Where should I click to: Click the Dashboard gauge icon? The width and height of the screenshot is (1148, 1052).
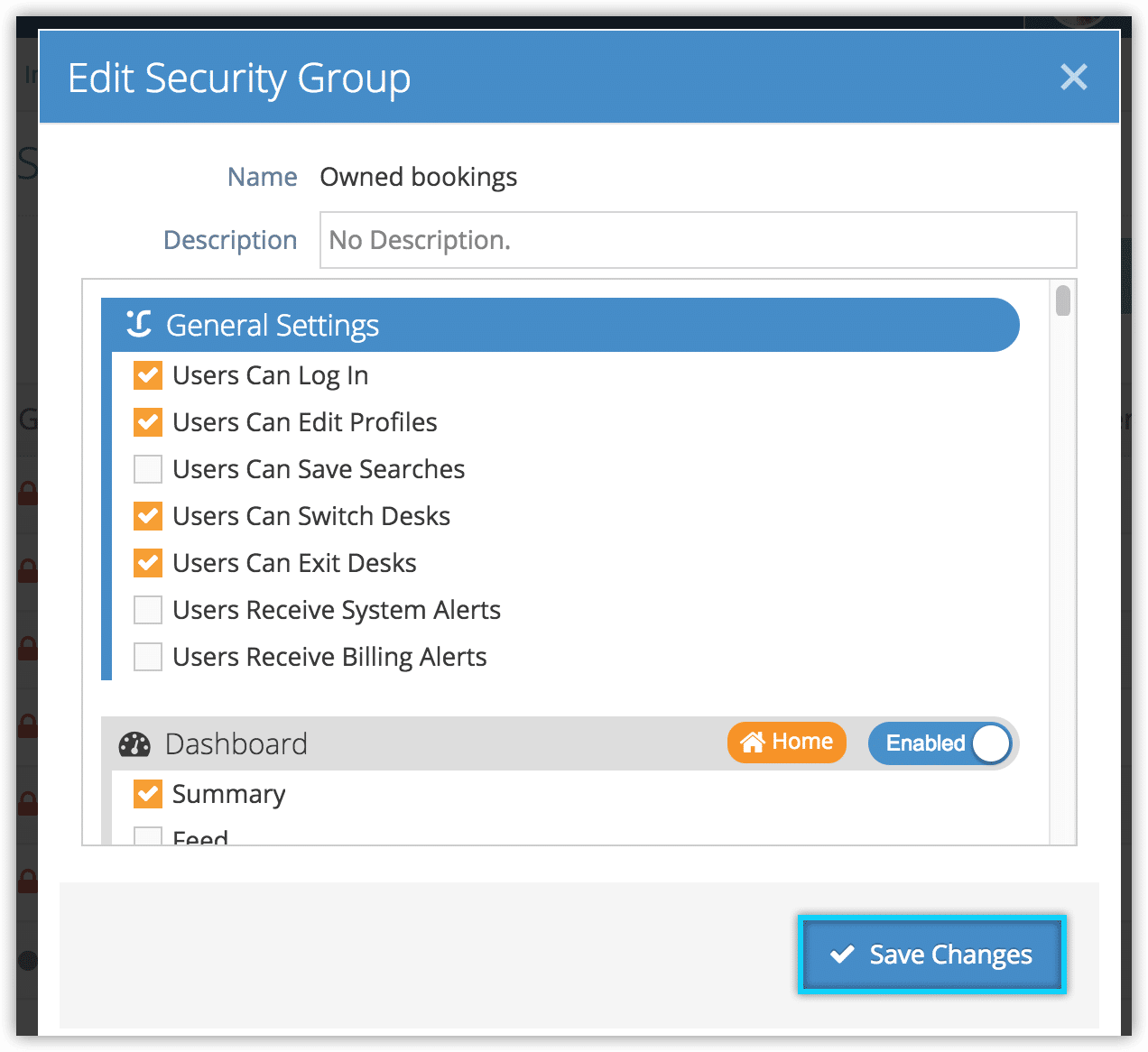click(x=134, y=744)
